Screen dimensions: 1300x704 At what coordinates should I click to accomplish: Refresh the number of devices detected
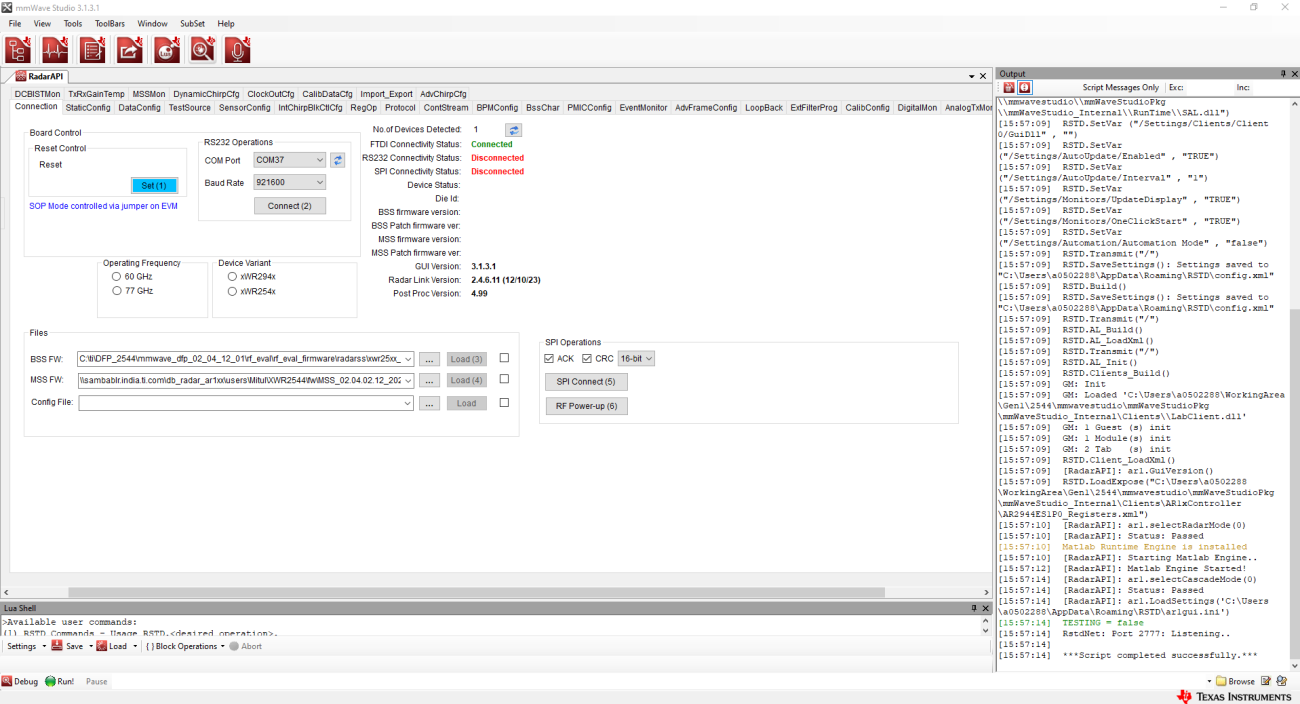[x=513, y=130]
